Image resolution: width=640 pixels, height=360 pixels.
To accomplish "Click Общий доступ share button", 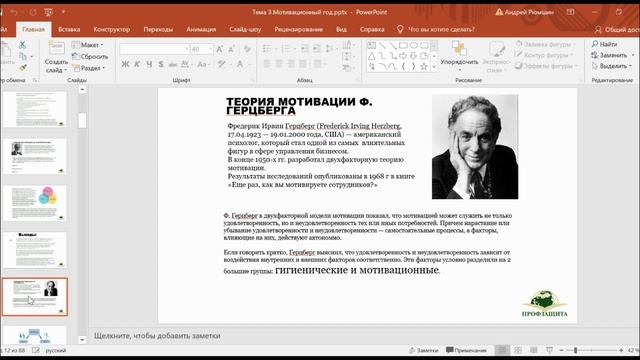I will 617,29.
